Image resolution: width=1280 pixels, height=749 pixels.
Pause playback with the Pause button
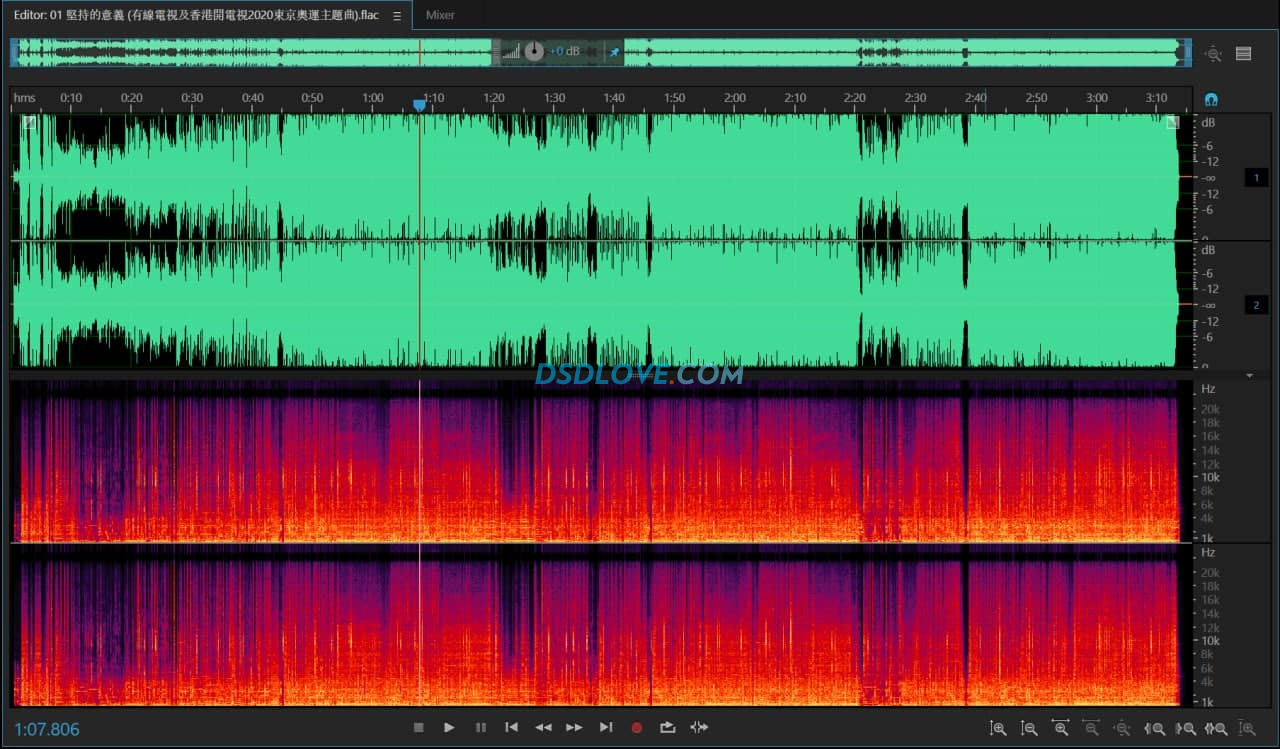pos(480,728)
